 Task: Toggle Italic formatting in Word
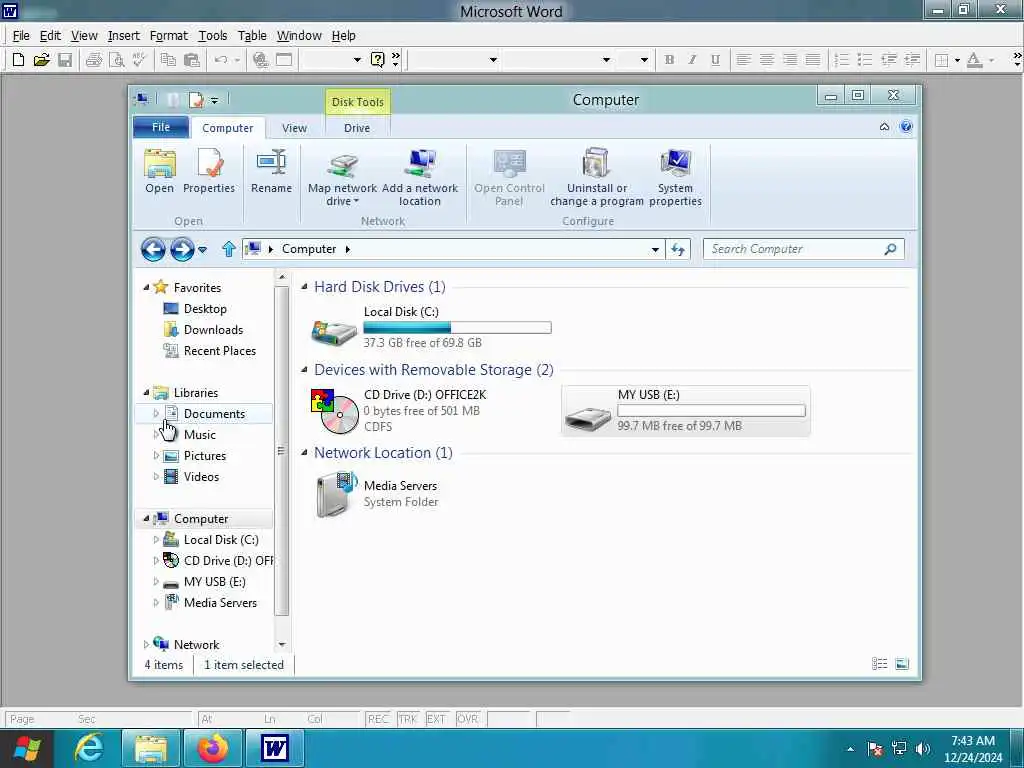coord(692,60)
